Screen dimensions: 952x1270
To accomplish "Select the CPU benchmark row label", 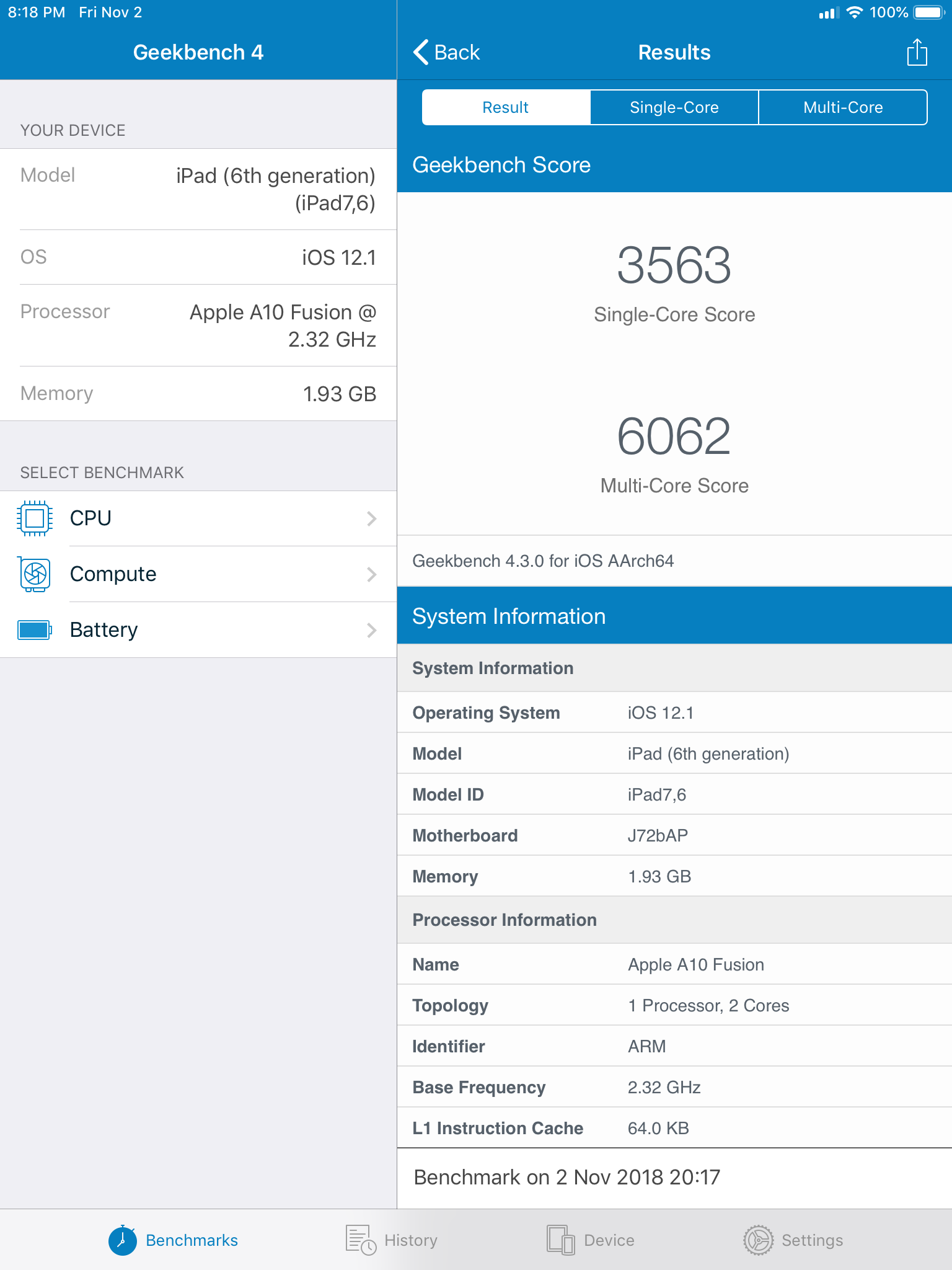I will pos(90,518).
